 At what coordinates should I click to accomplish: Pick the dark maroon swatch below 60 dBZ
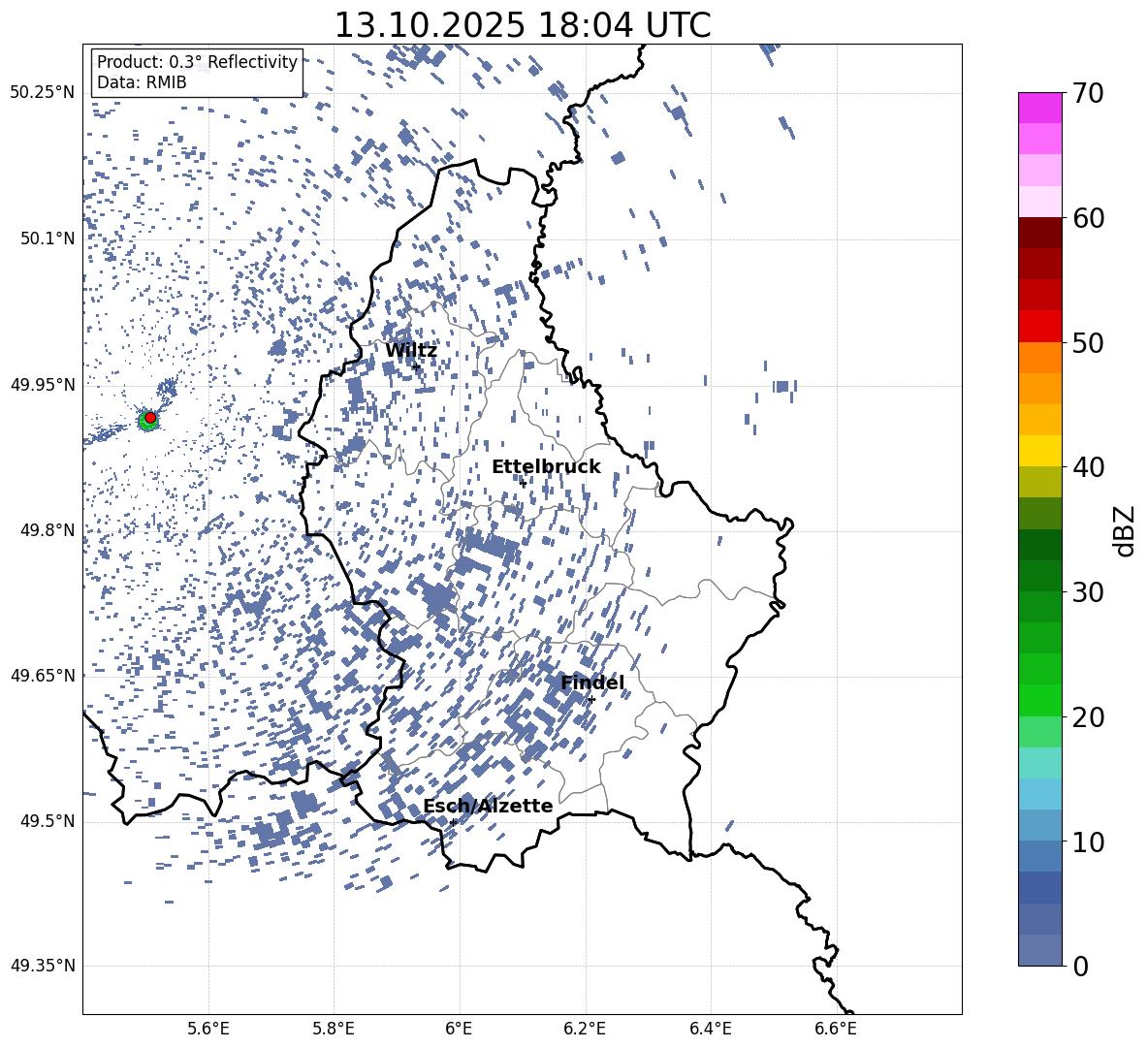(x=1039, y=233)
